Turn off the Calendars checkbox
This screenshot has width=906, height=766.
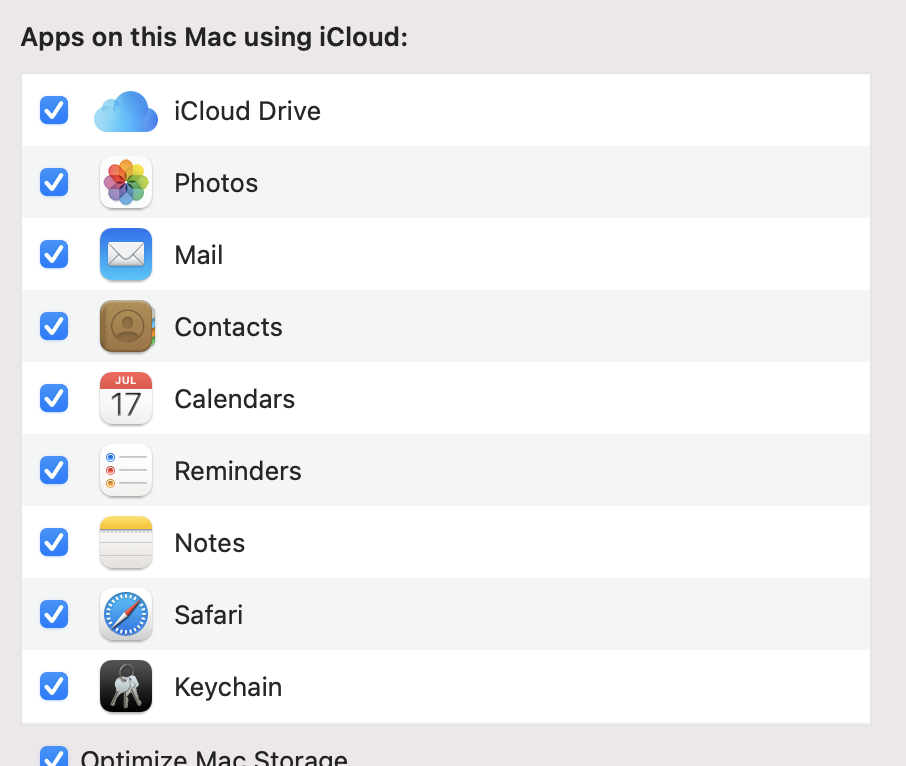[54, 399]
